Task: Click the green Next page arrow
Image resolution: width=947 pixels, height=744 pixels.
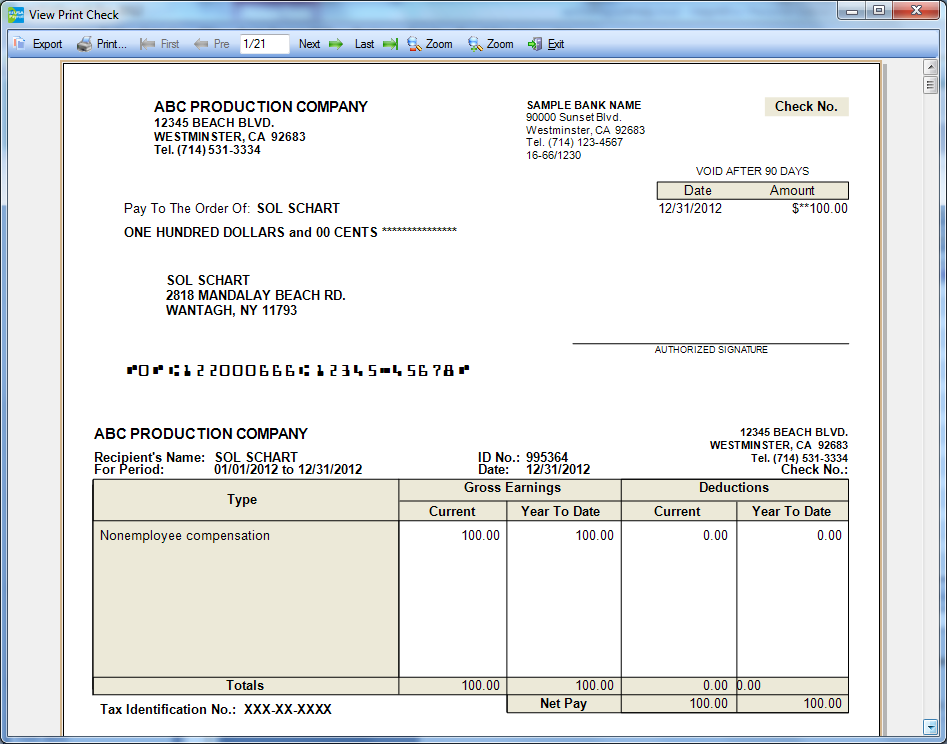Action: 336,44
